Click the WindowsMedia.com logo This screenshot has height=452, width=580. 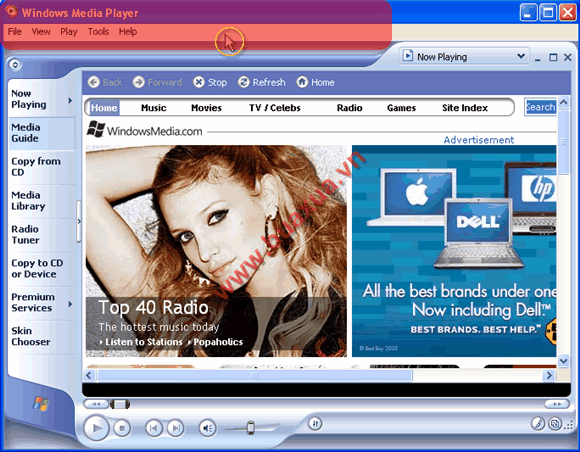click(145, 130)
